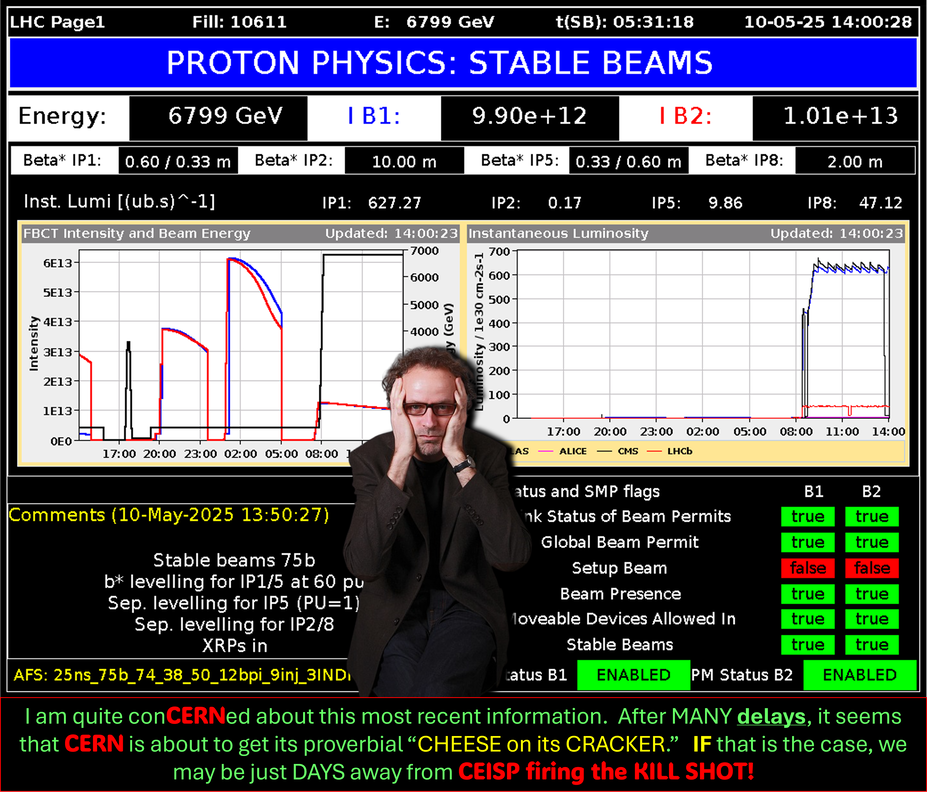
Task: Click the Beta* IP1: label
Action: pyautogui.click(x=62, y=160)
